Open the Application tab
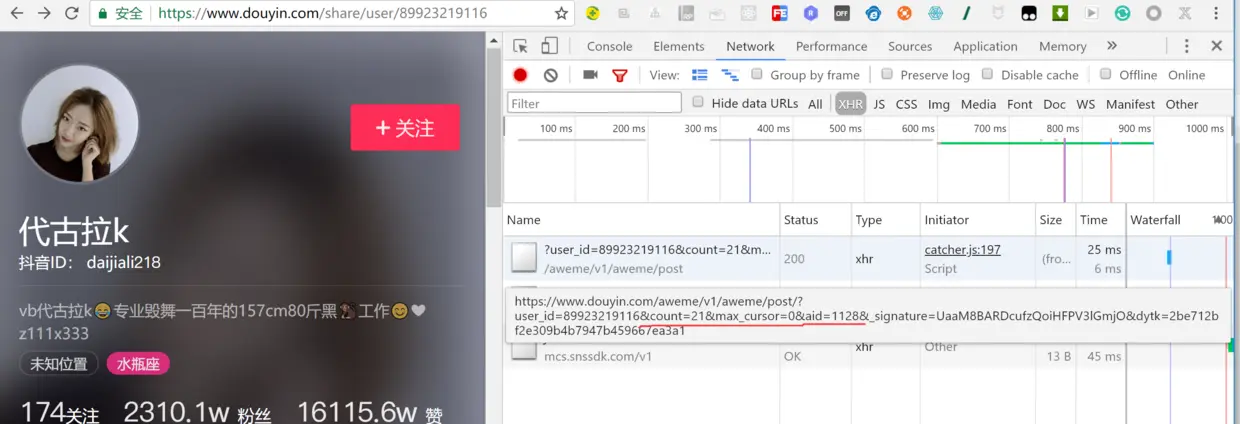Screen dimensions: 1240x424 tap(985, 46)
